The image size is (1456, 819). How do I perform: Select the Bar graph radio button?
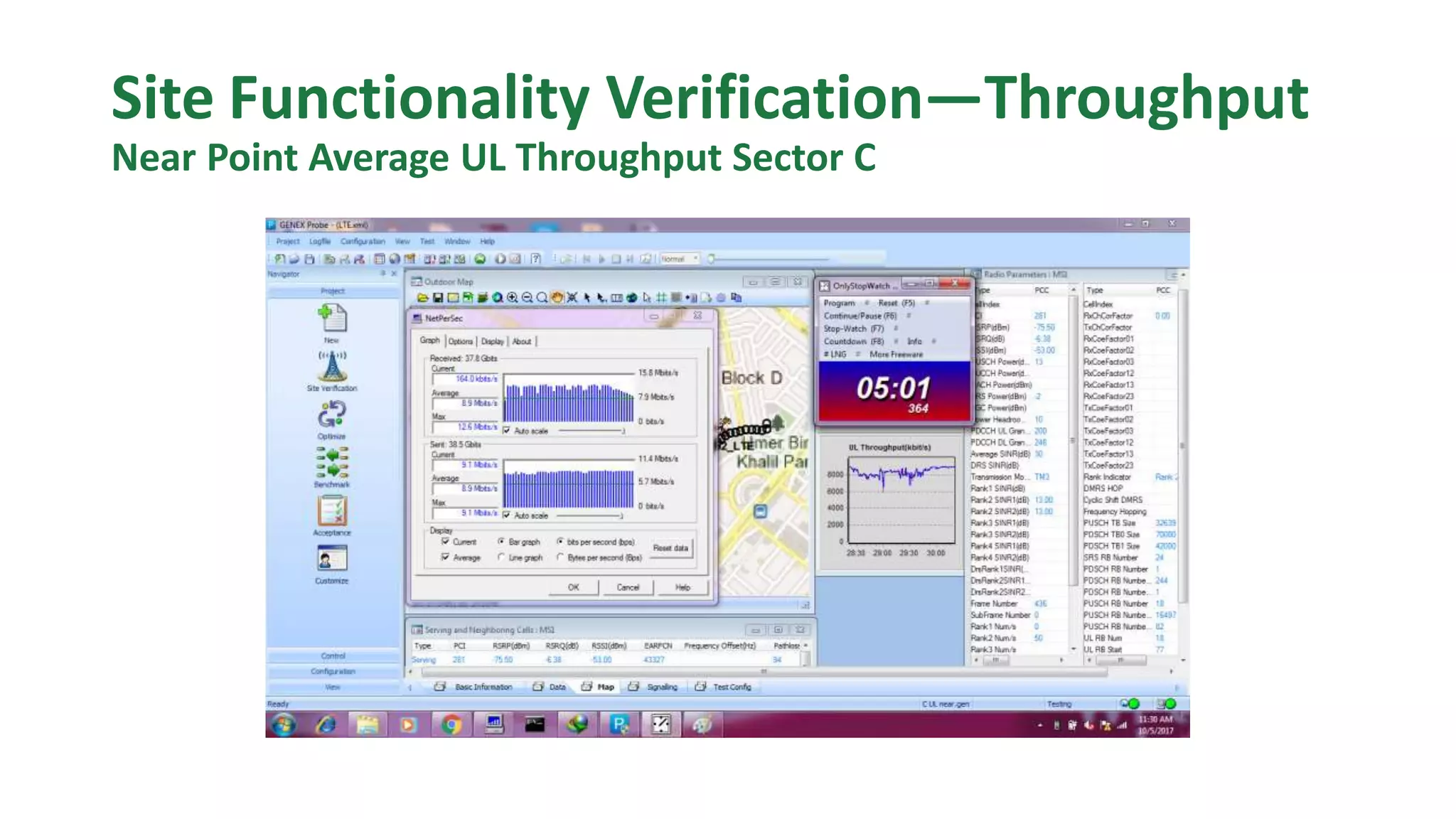click(x=501, y=542)
